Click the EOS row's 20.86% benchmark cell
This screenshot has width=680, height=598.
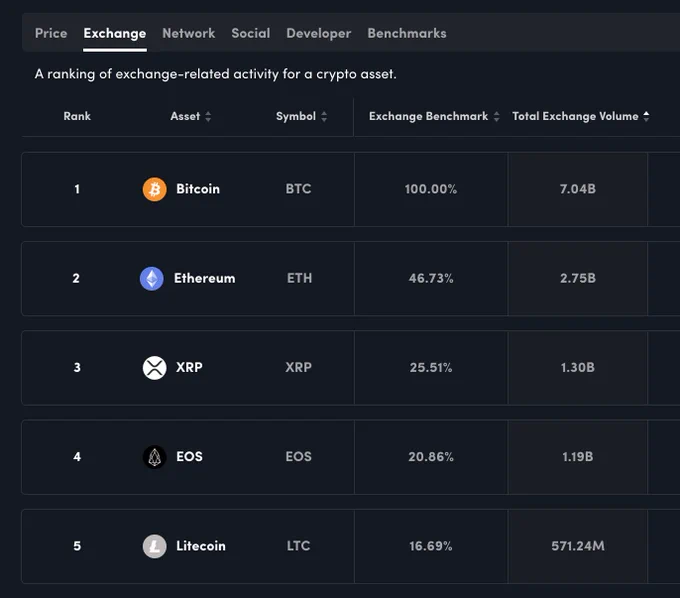click(x=431, y=457)
